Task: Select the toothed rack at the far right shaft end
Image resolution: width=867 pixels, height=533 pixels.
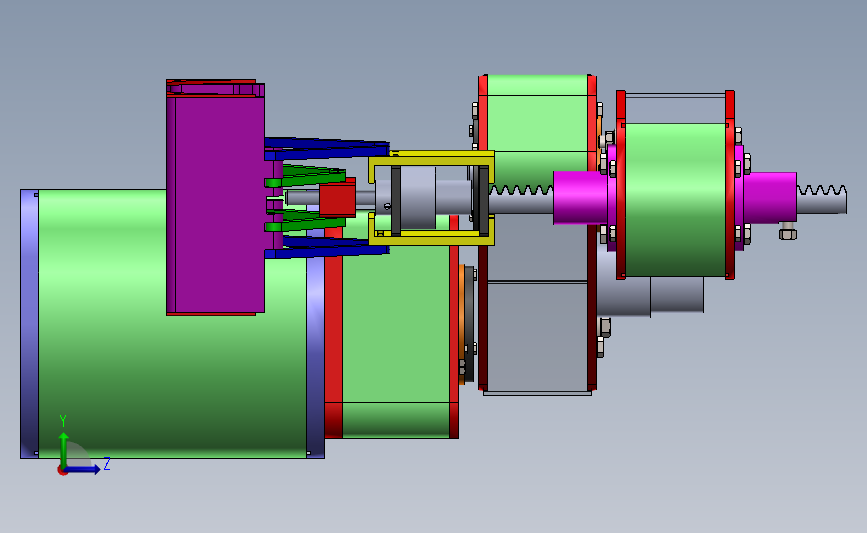Action: click(x=822, y=199)
